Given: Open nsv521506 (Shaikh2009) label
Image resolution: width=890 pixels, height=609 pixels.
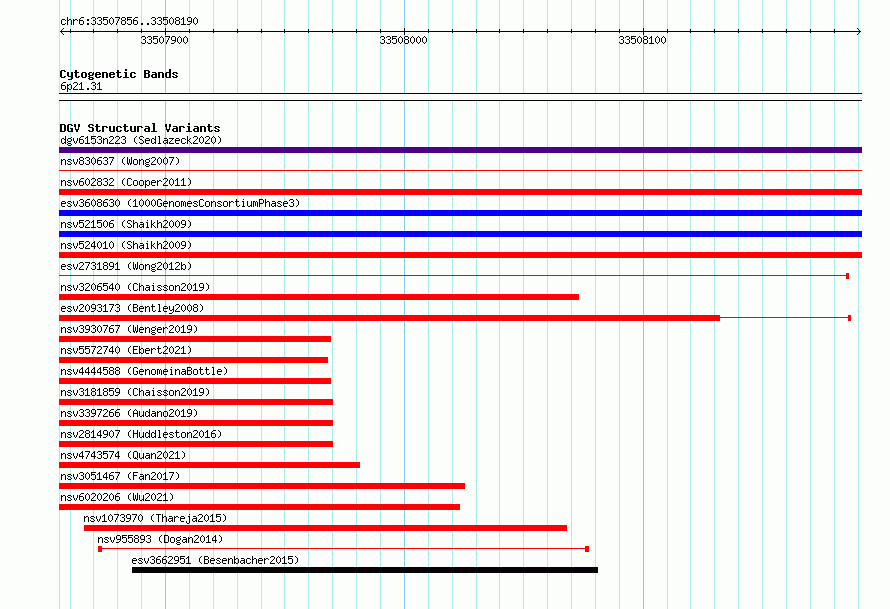Looking at the screenshot, I should [126, 224].
